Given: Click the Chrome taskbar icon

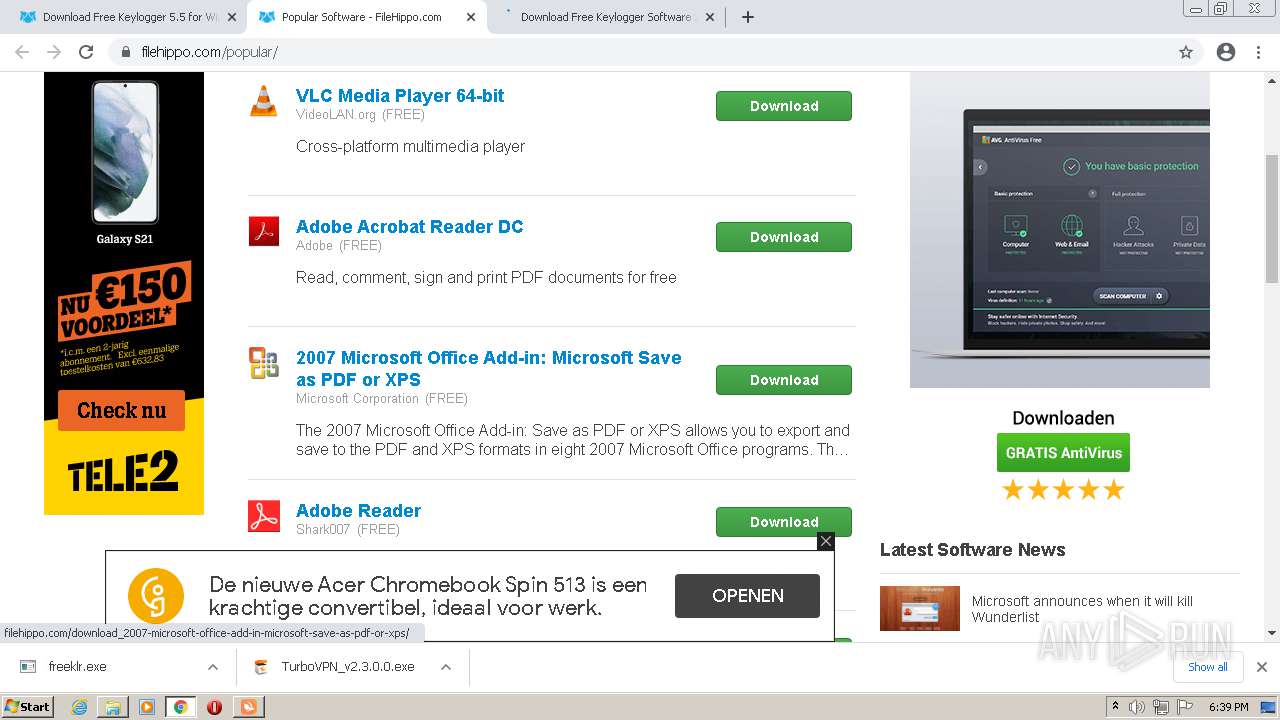Looking at the screenshot, I should click(x=180, y=707).
